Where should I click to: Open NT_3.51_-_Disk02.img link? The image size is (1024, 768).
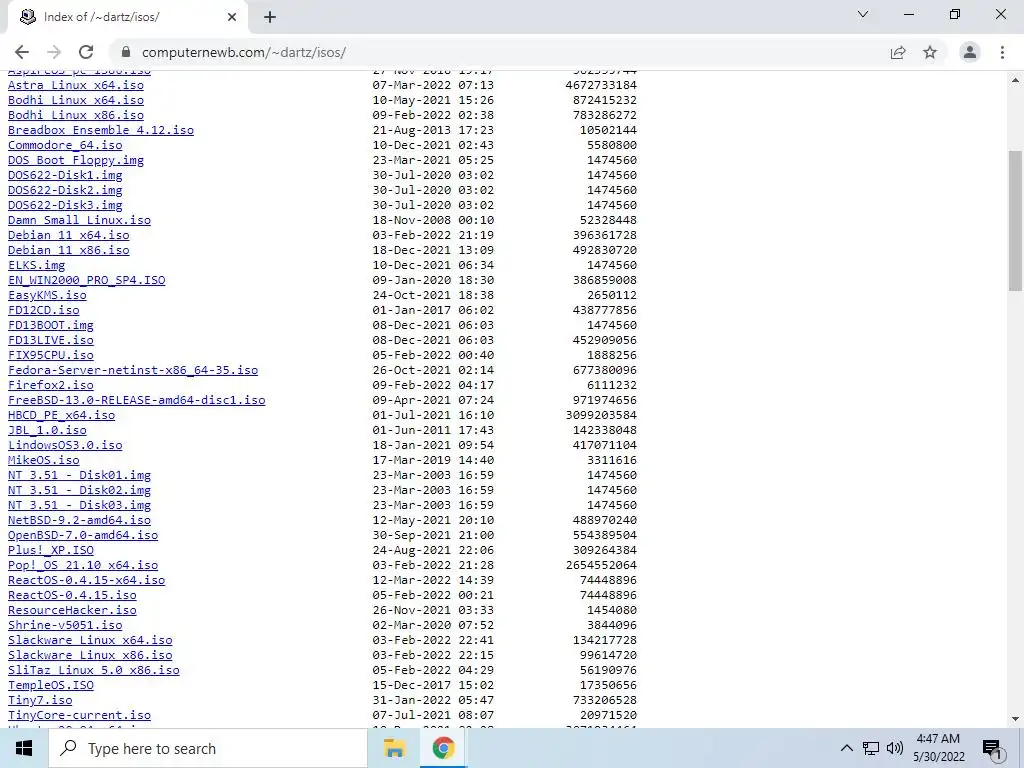pos(79,490)
